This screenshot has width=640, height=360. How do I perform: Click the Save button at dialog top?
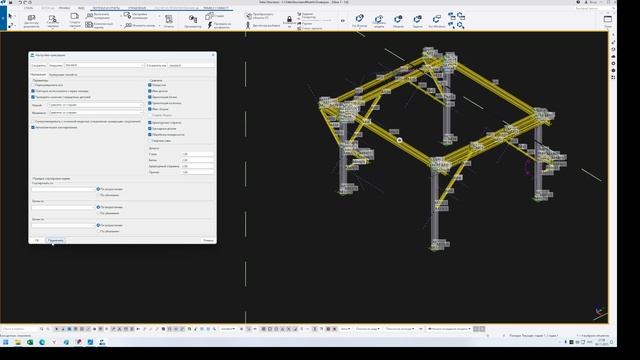tap(38, 65)
